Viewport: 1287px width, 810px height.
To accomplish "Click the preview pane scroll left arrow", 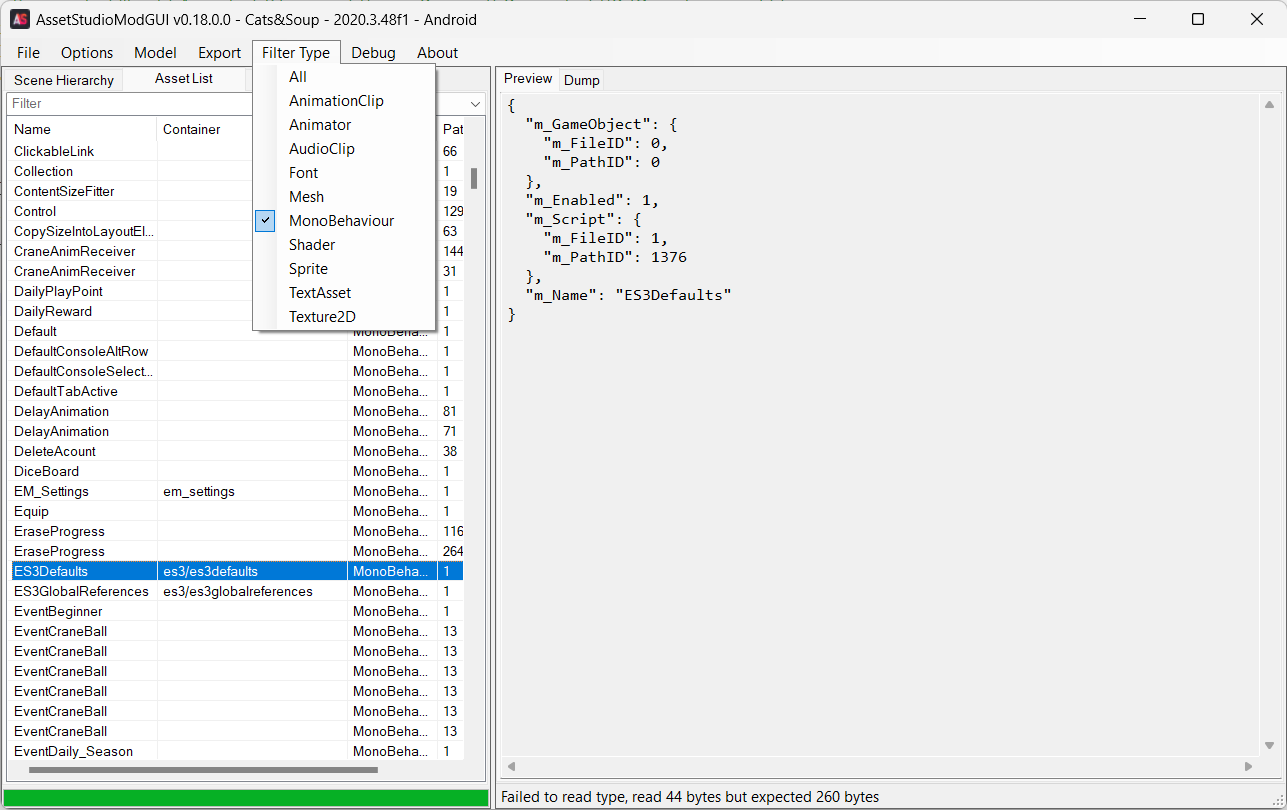I will [x=511, y=766].
